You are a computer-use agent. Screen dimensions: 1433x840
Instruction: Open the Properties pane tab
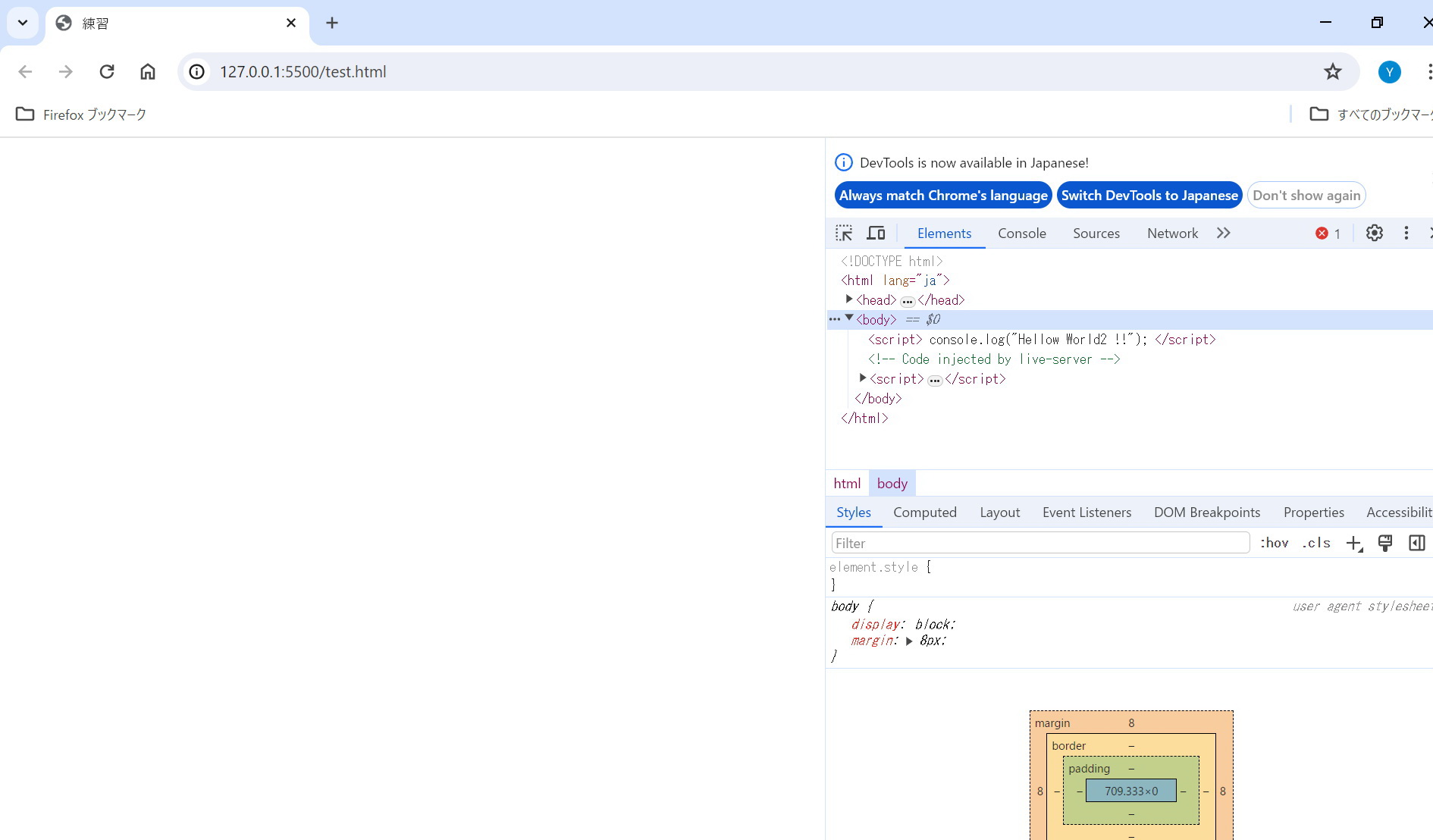tap(1314, 512)
